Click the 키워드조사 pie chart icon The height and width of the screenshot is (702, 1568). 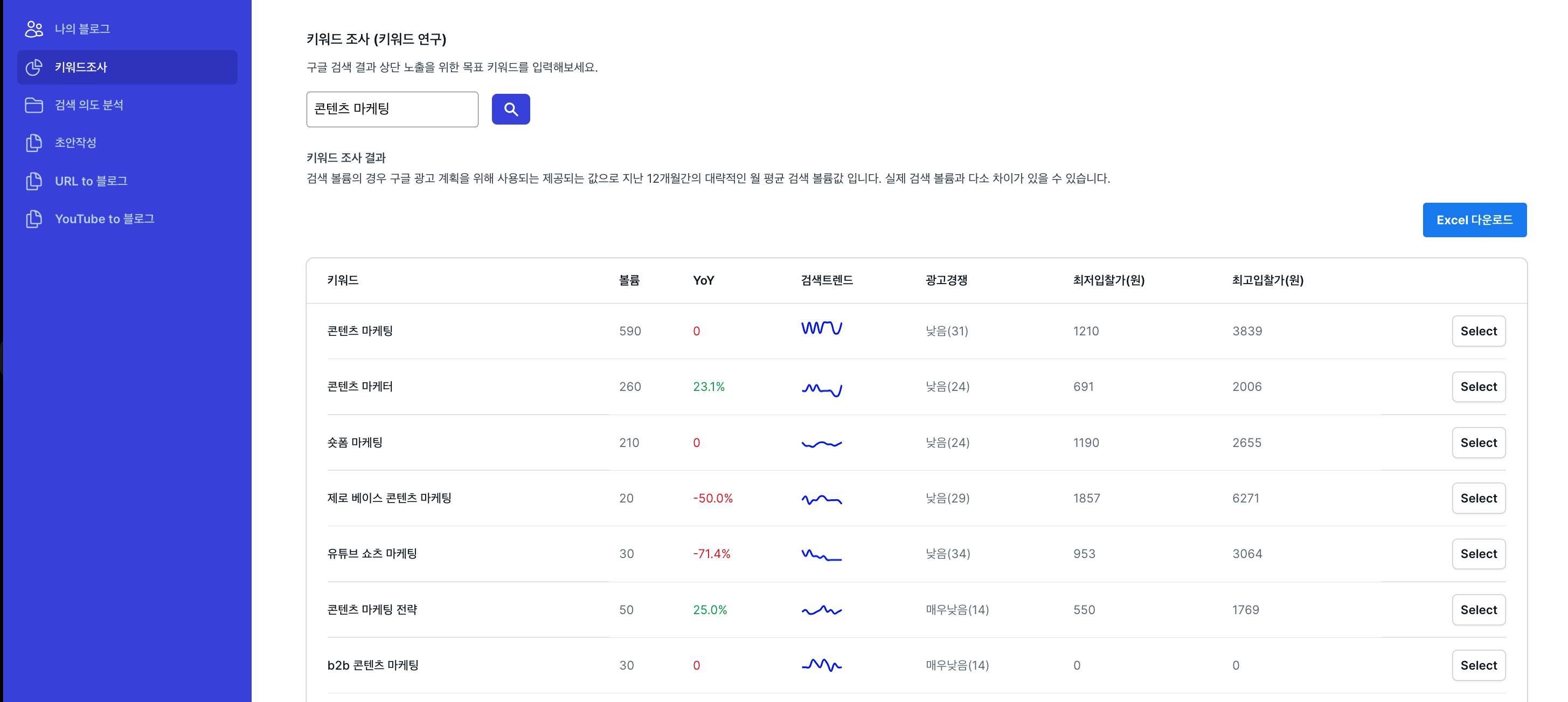34,67
